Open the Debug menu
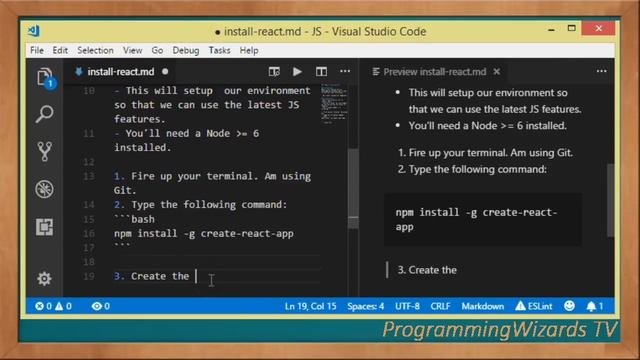 pyautogui.click(x=186, y=50)
